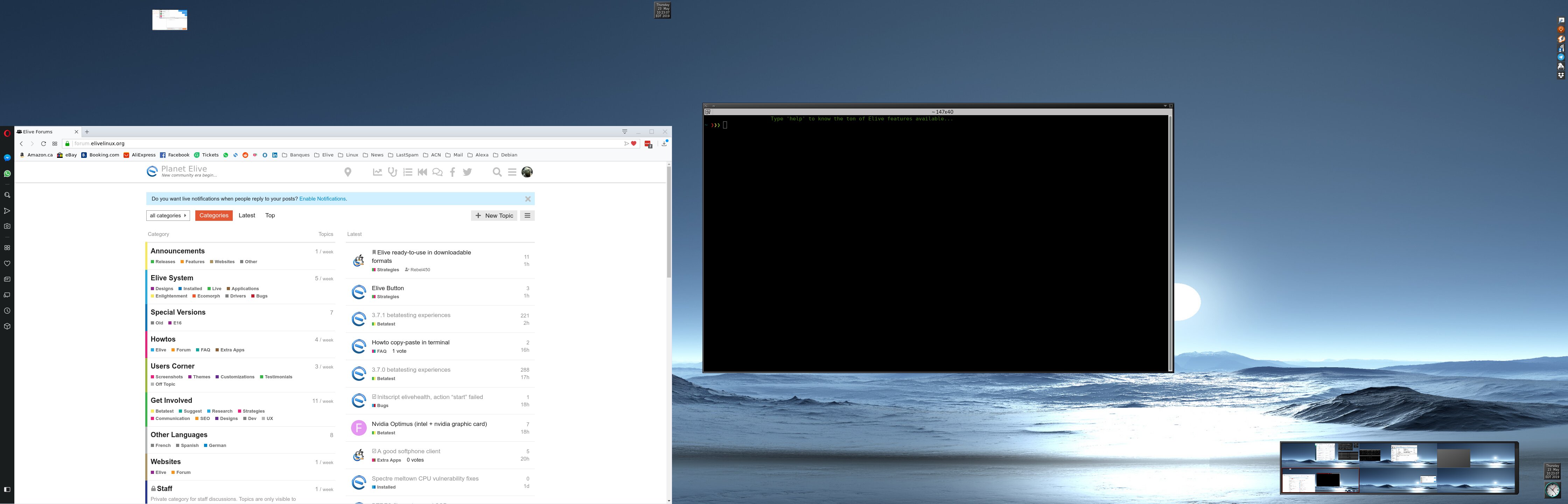Image resolution: width=1568 pixels, height=504 pixels.
Task: Select the Elive Forums browser tab
Action: (x=48, y=132)
